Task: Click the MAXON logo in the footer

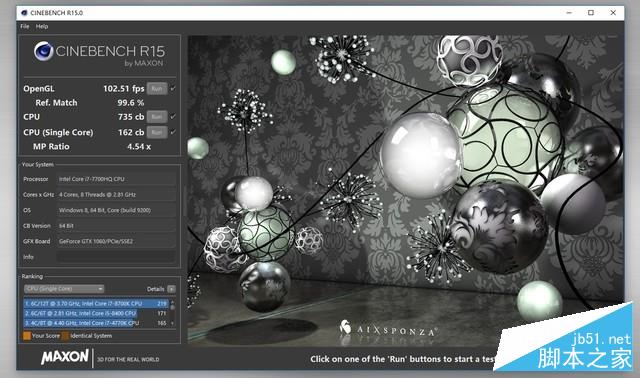Action: click(x=64, y=357)
